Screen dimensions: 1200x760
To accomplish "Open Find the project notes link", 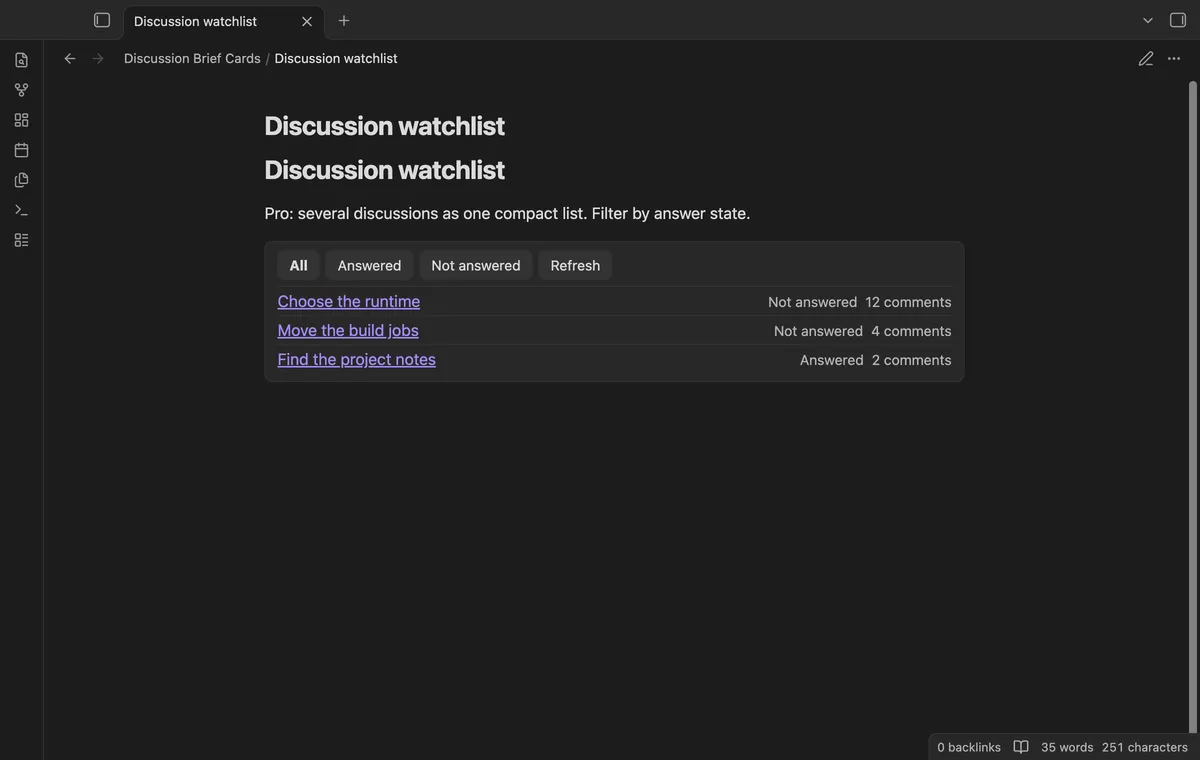I will pyautogui.click(x=357, y=359).
